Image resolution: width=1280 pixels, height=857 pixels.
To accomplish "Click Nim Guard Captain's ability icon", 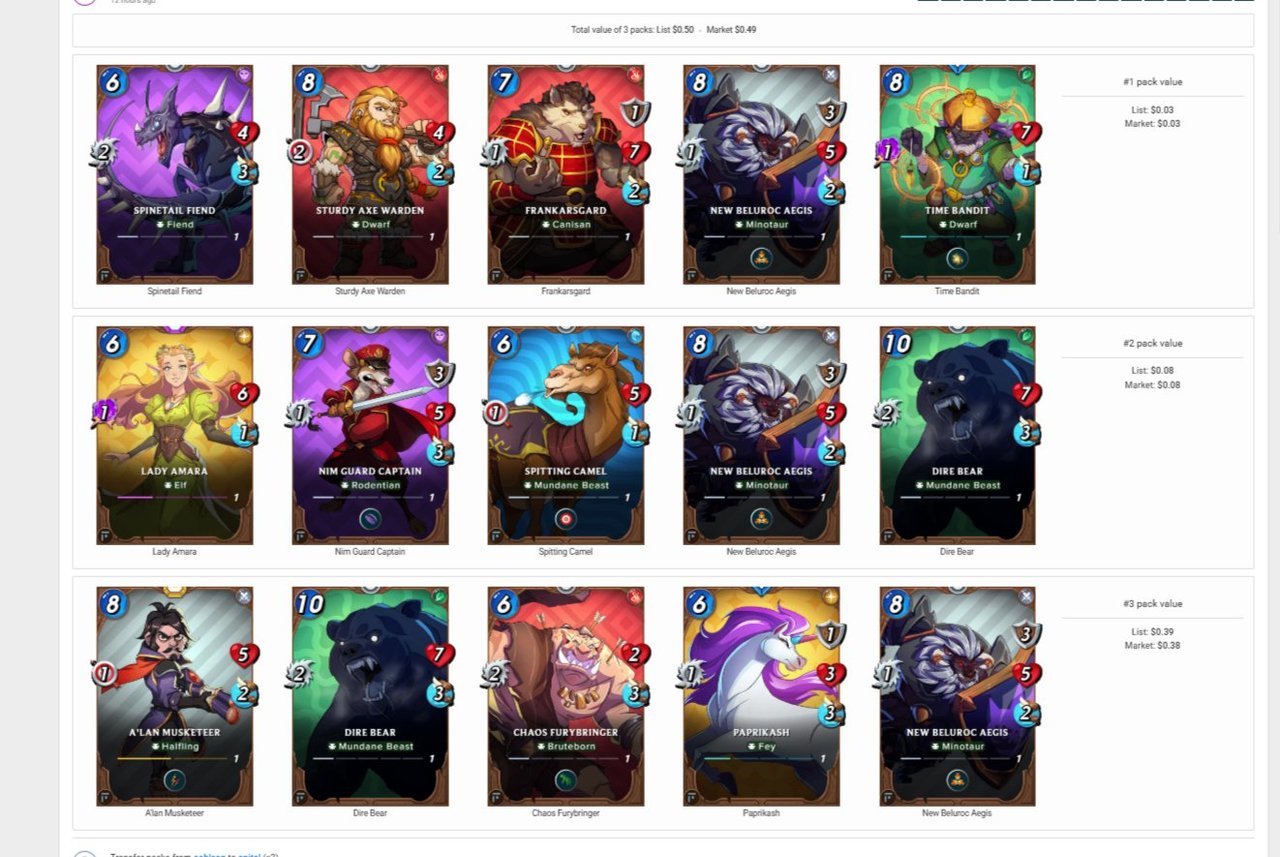I will click(370, 519).
